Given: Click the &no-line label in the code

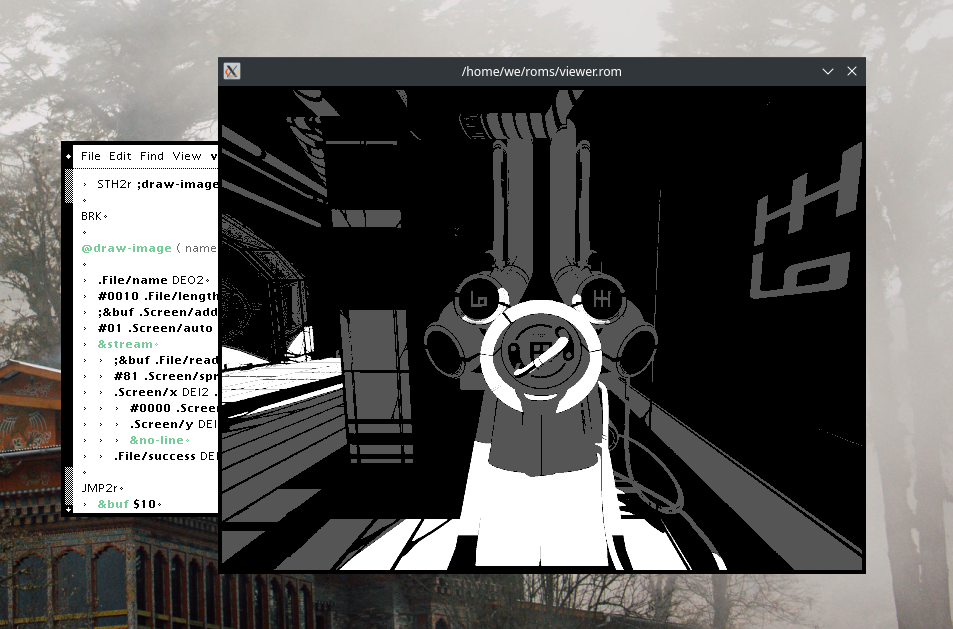Looking at the screenshot, I should [156, 440].
